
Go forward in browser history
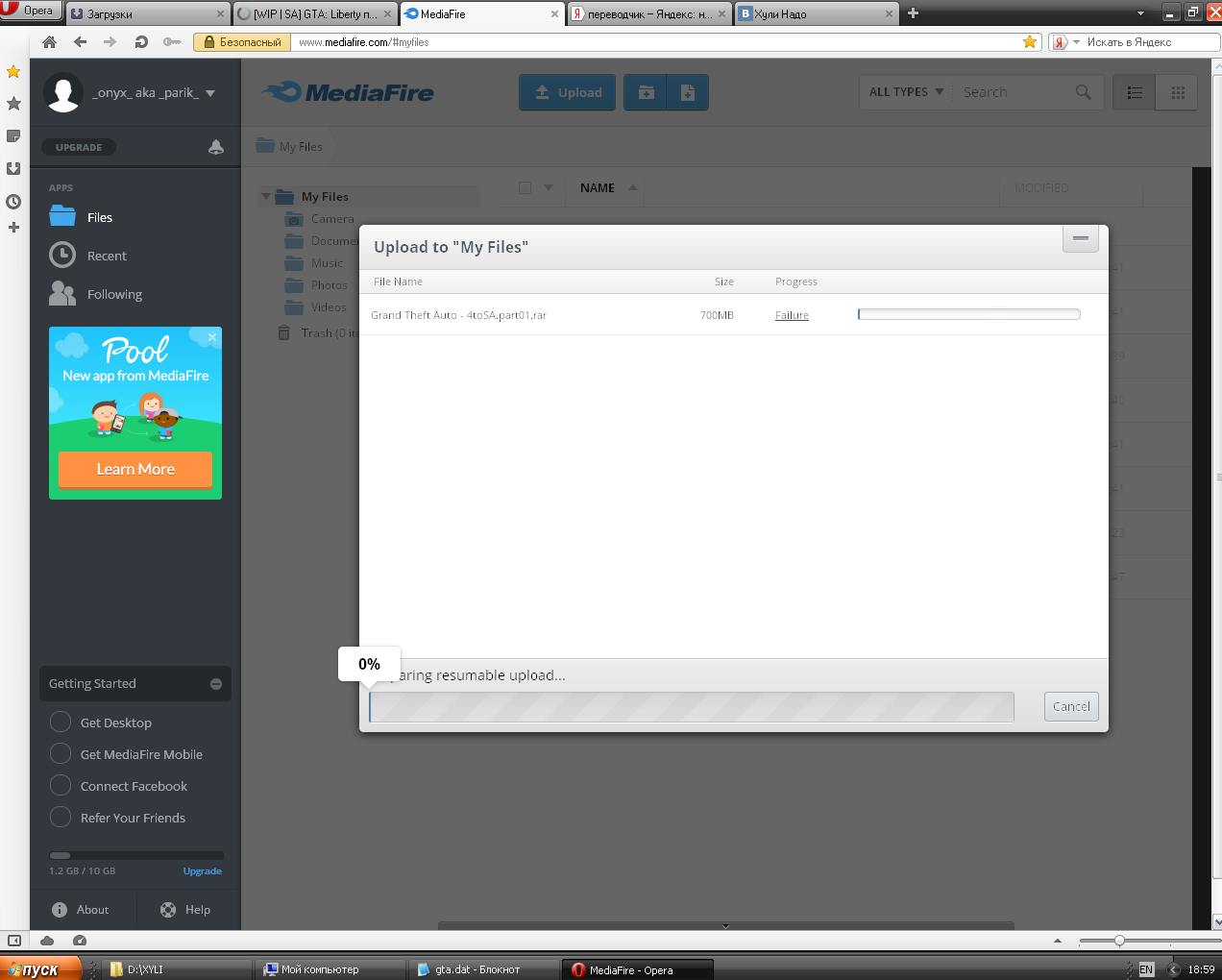tap(110, 42)
